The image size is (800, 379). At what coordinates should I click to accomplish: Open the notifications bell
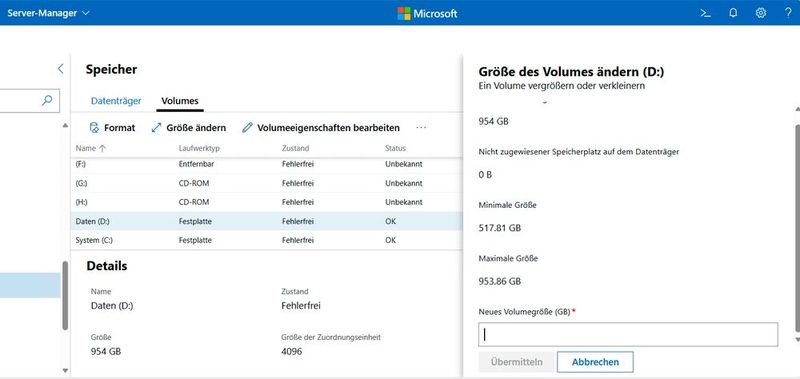tap(733, 13)
